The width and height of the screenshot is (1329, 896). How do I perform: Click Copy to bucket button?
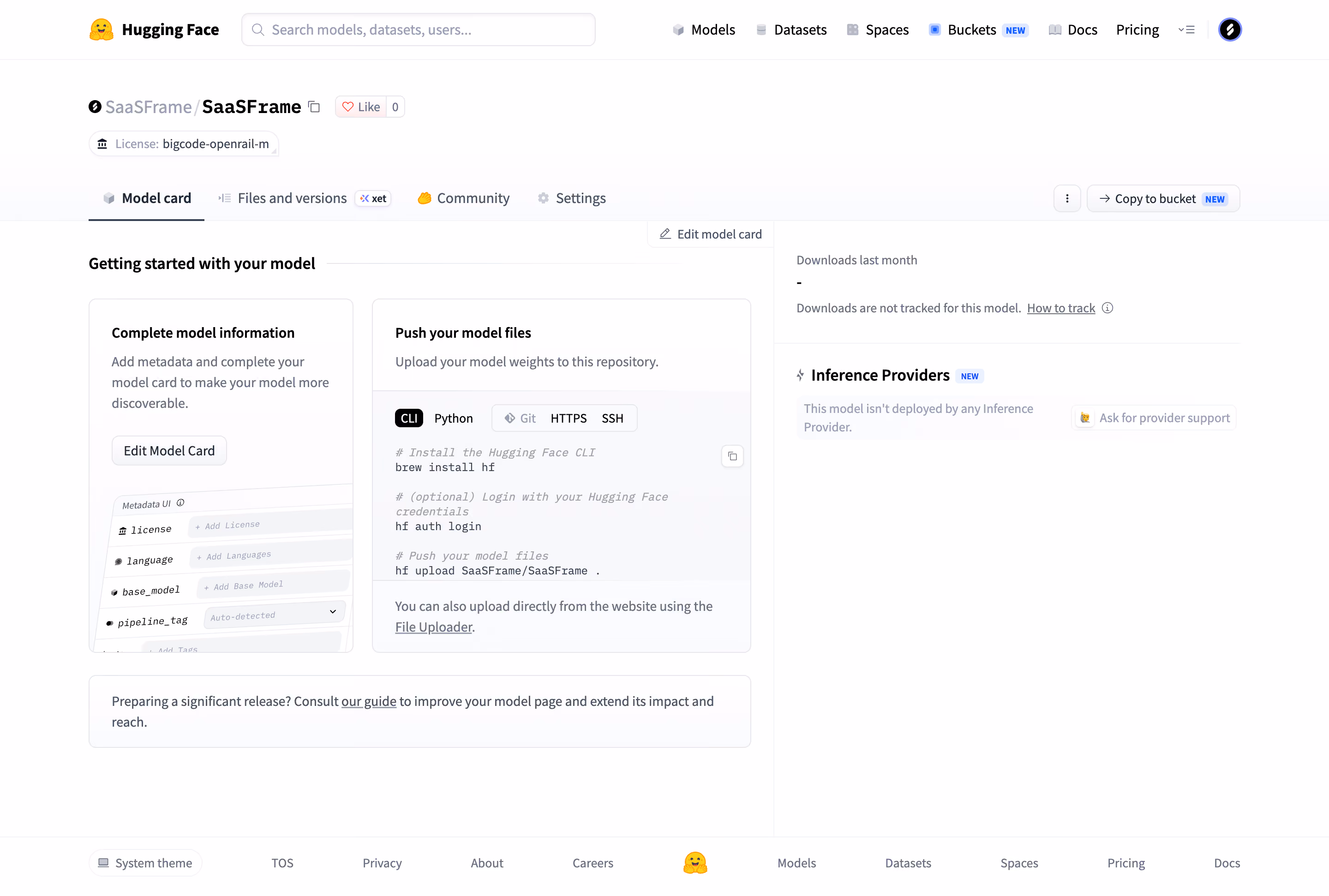[1163, 198]
